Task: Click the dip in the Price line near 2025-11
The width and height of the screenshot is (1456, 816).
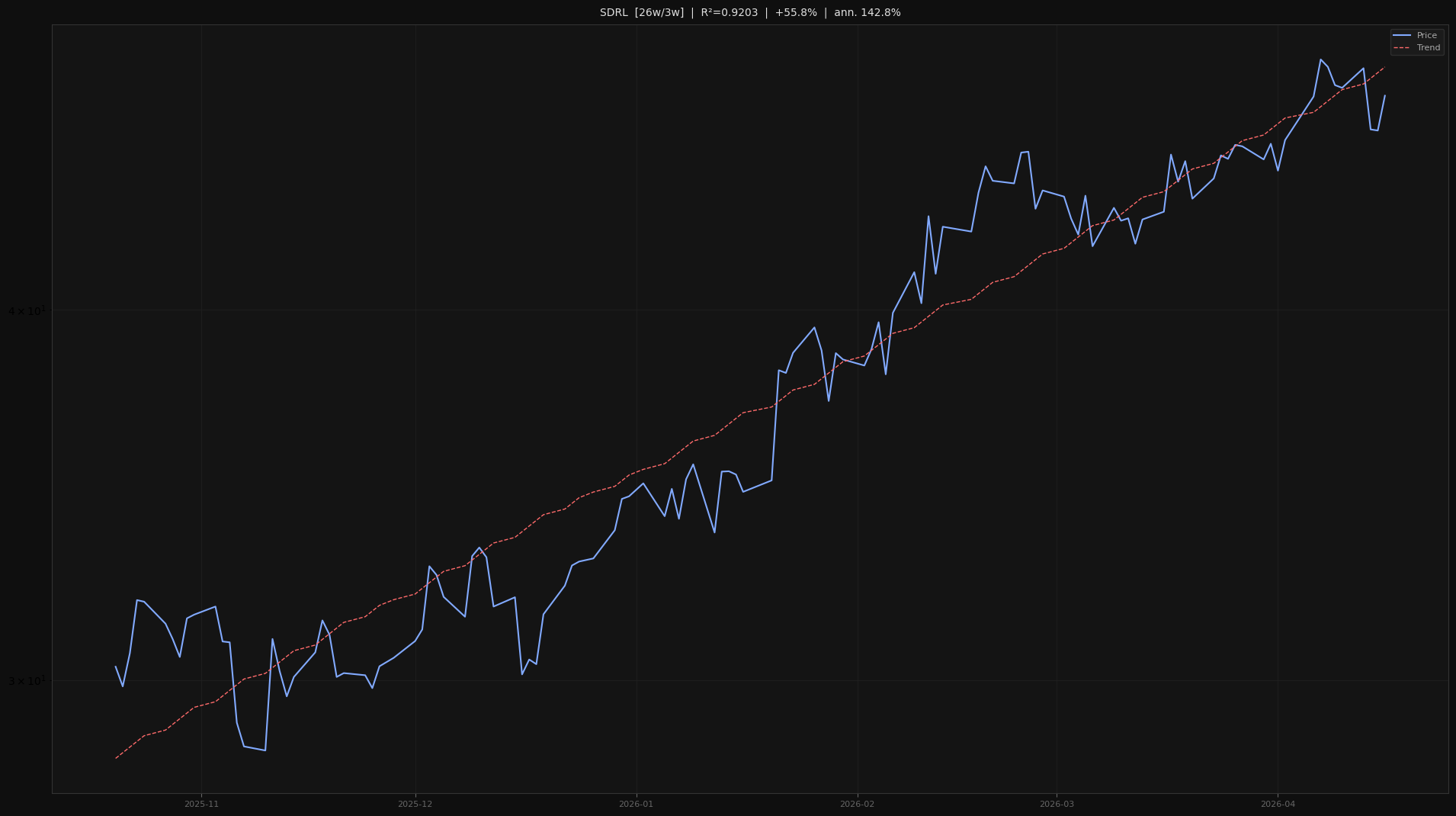Action: [255, 749]
